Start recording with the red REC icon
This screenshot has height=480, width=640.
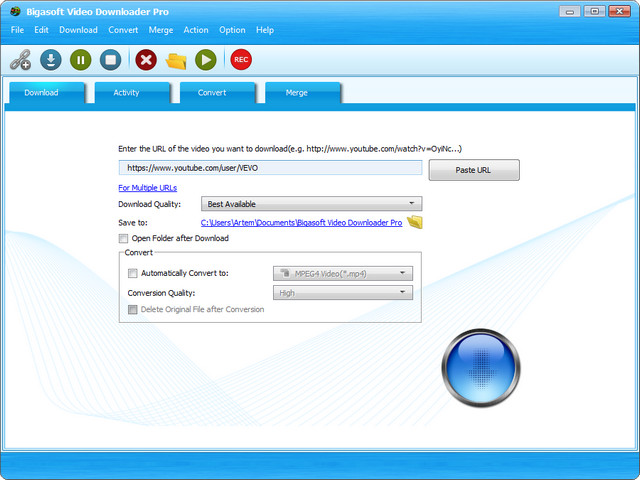pyautogui.click(x=241, y=60)
